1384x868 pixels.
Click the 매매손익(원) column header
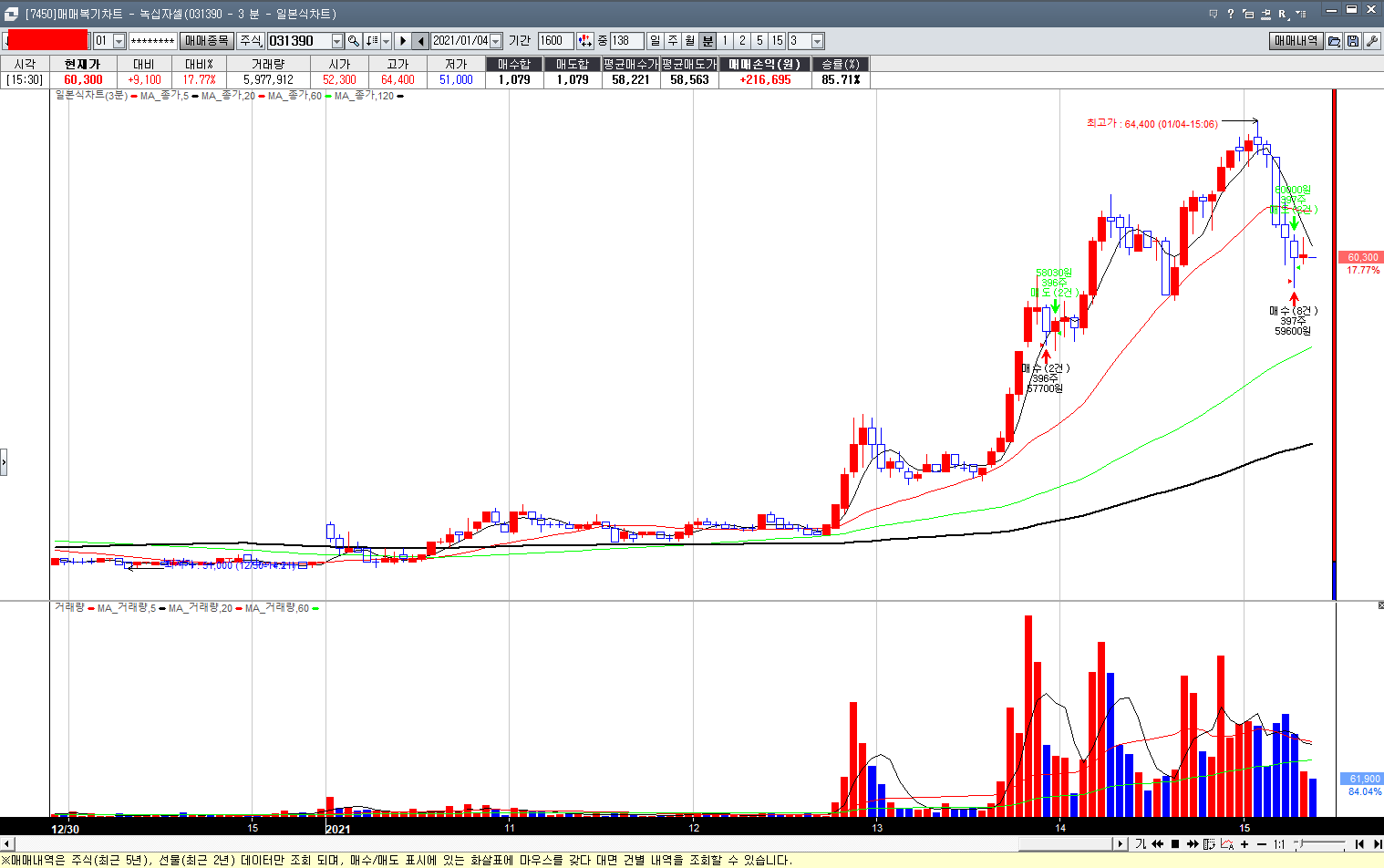click(x=765, y=64)
